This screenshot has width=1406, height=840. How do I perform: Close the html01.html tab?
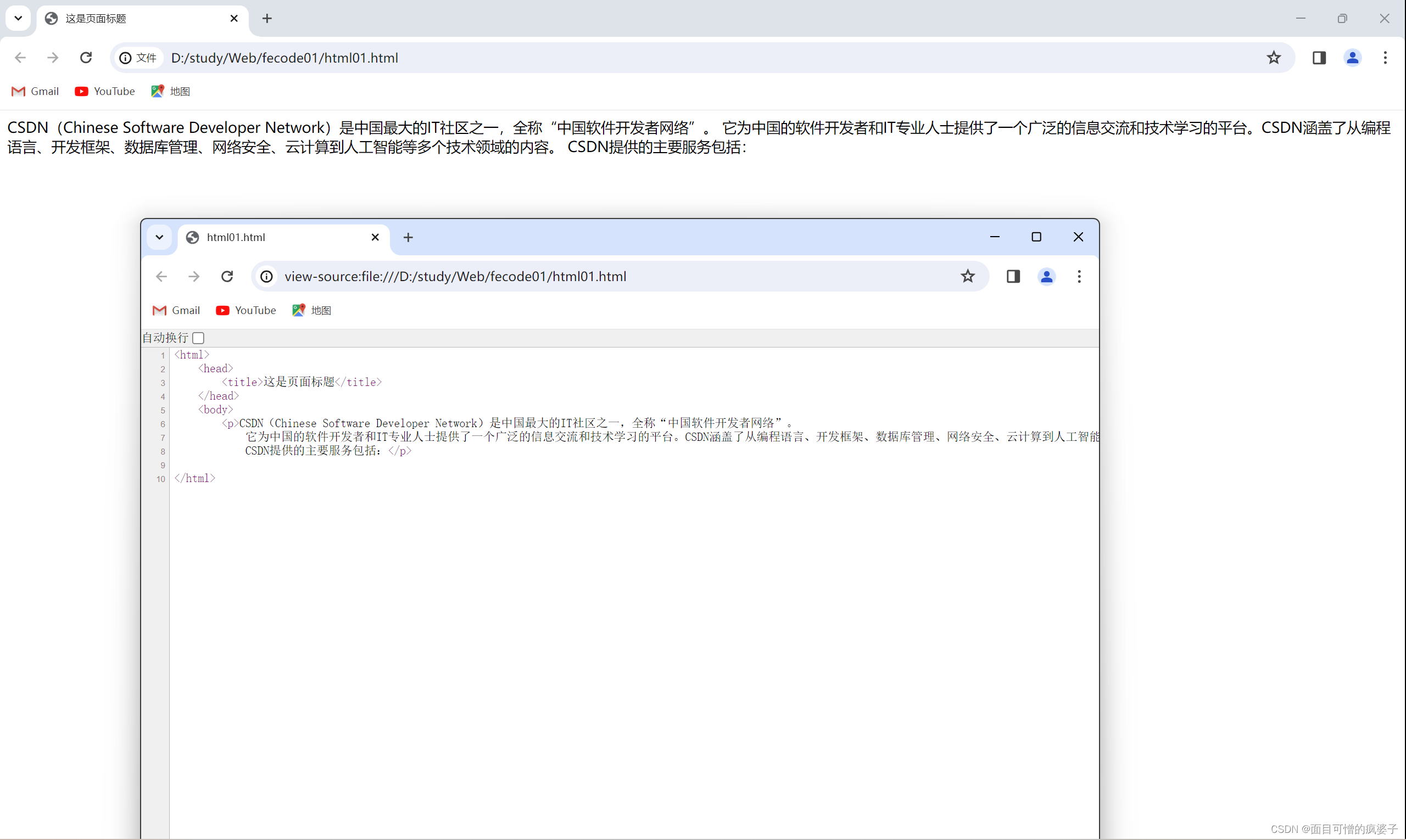coord(375,238)
